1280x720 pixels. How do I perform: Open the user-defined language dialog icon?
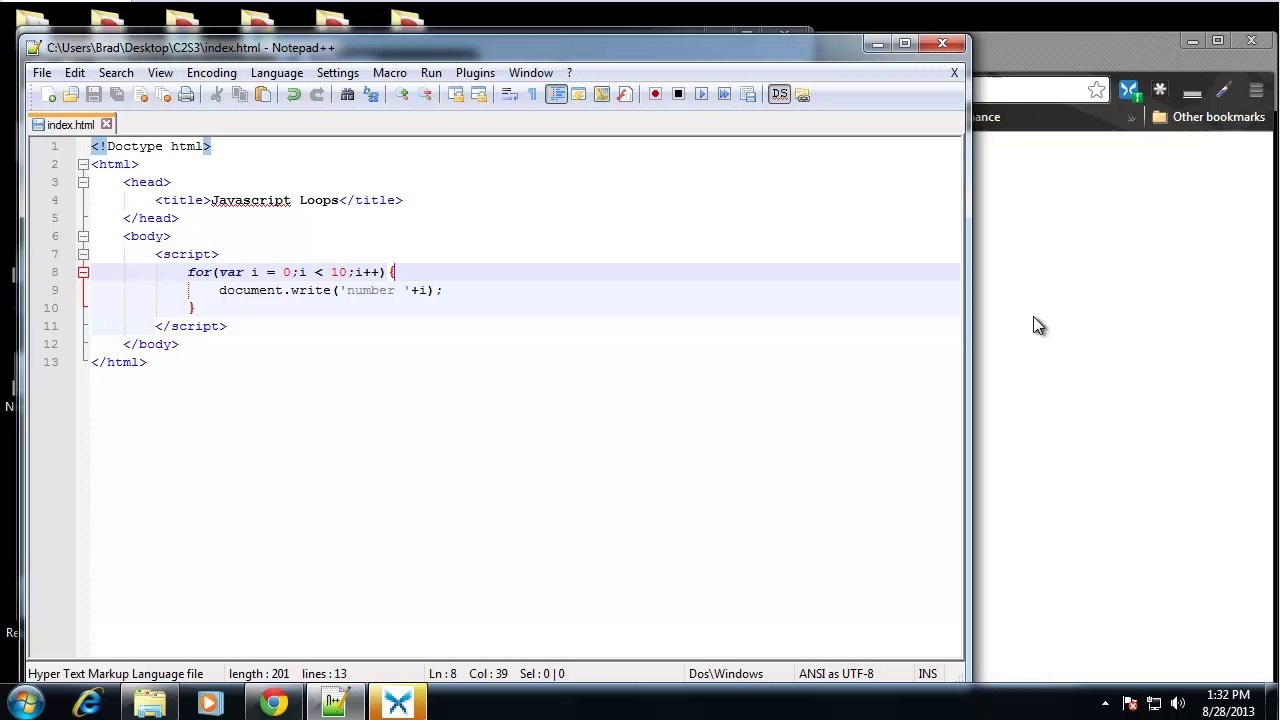click(578, 94)
